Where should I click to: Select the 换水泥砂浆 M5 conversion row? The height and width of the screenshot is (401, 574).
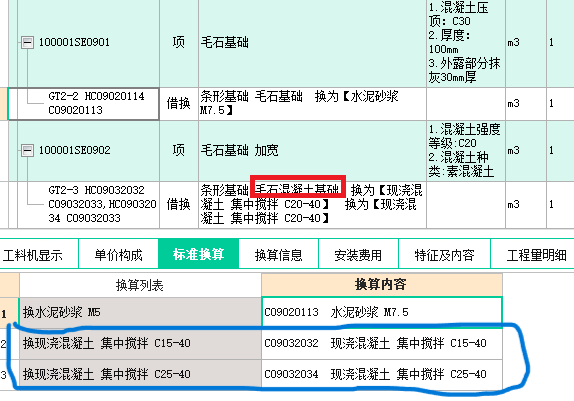tap(140, 312)
